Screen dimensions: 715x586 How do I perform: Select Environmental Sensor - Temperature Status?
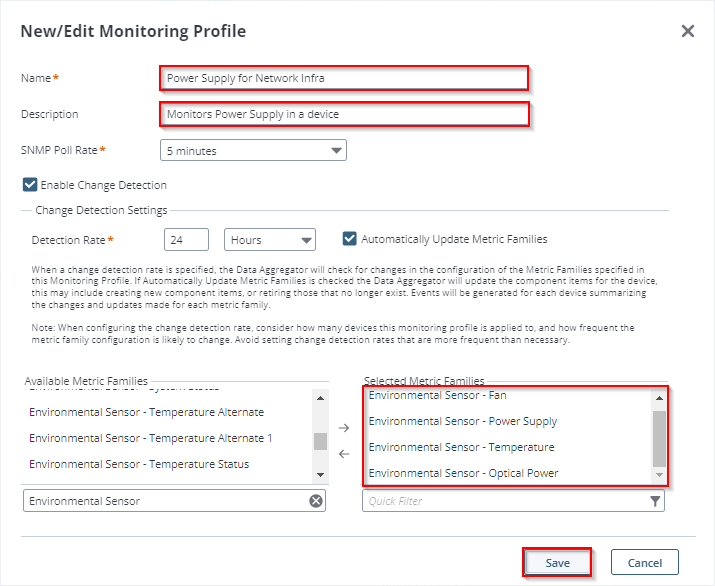tap(139, 464)
